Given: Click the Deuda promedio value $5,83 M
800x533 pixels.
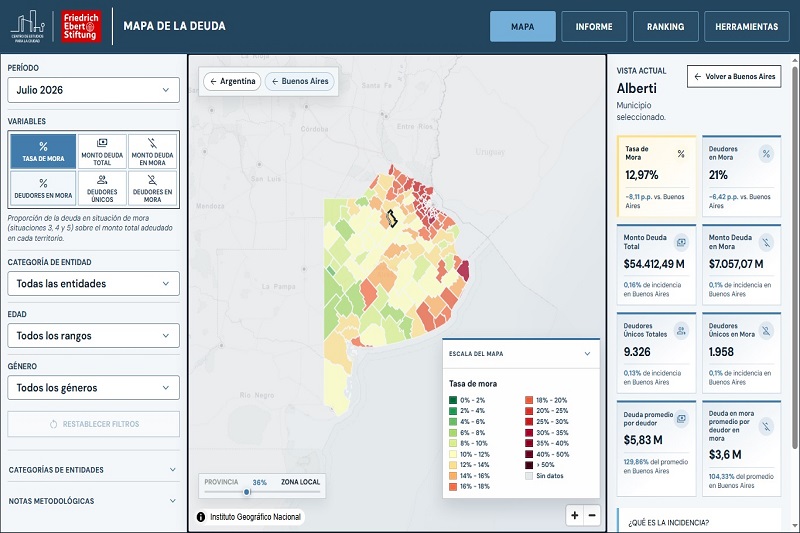Looking at the screenshot, I should pyautogui.click(x=643, y=440).
